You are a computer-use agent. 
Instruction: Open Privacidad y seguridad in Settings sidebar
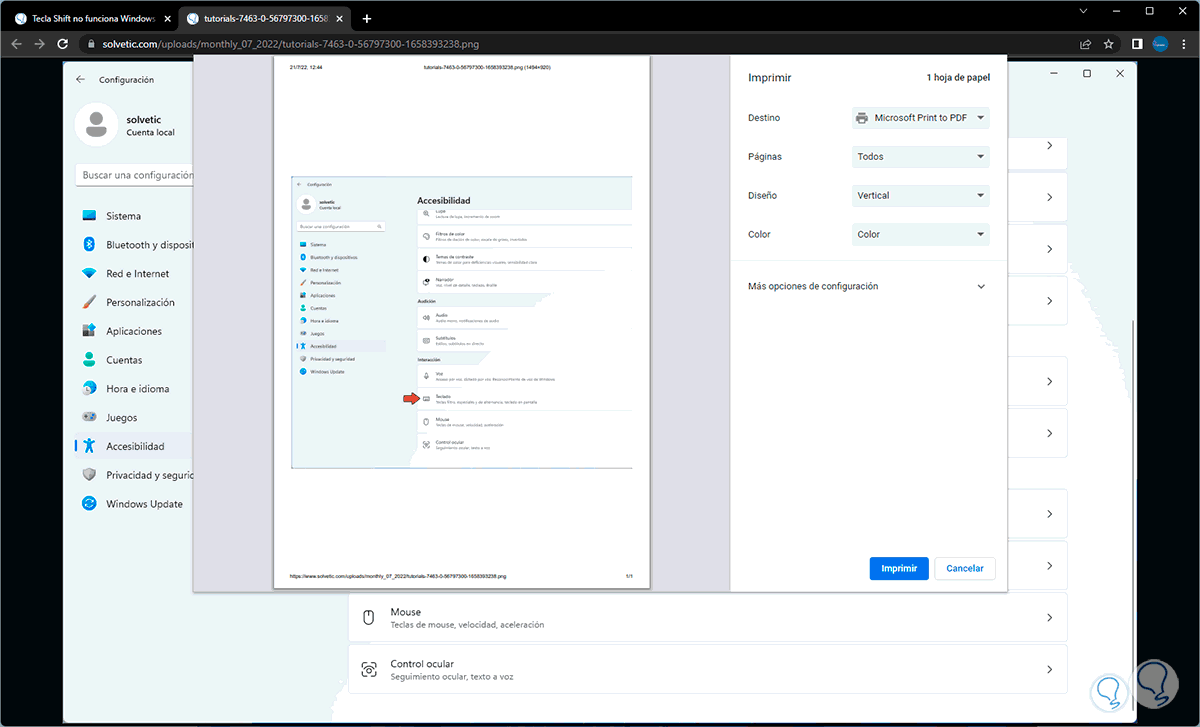pyautogui.click(x=134, y=475)
